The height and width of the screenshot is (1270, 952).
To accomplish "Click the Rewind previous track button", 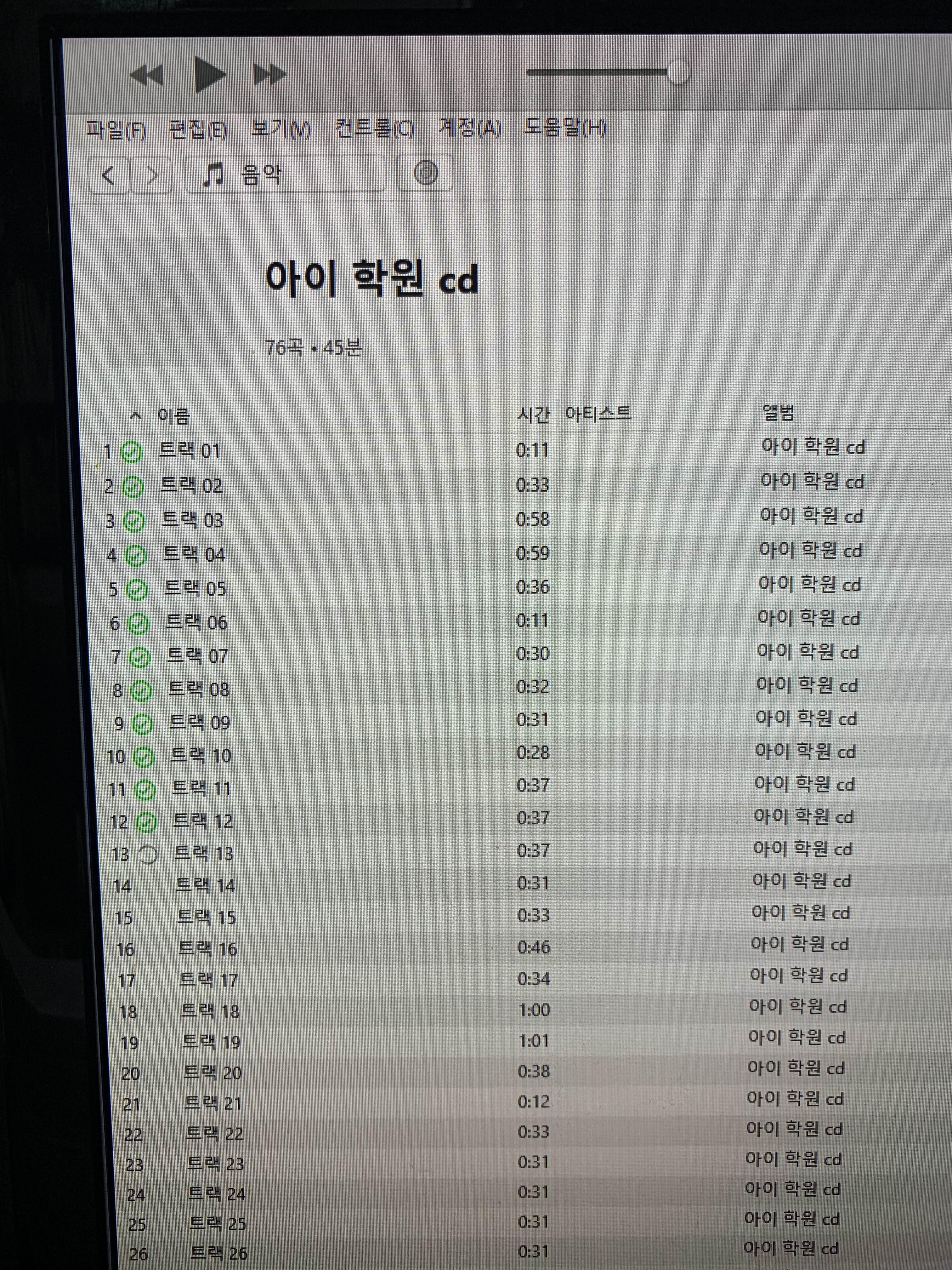I will coord(147,75).
